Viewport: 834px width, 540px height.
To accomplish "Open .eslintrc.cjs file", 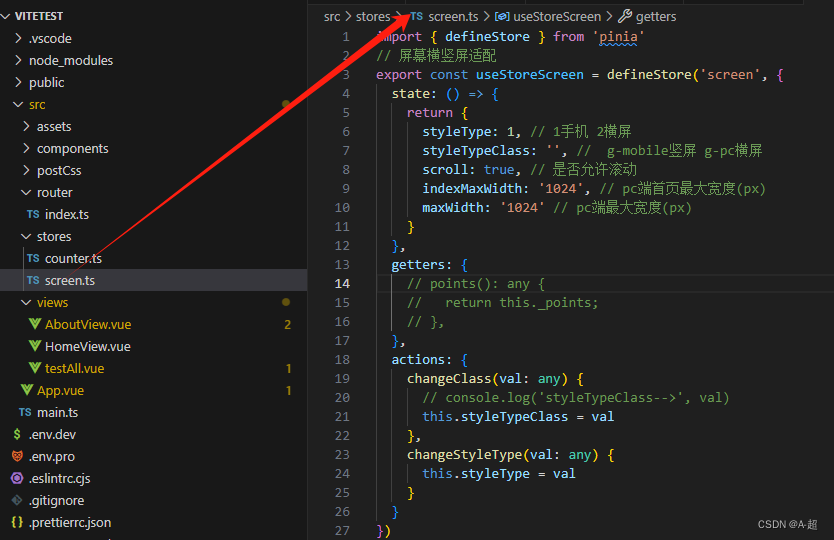I will click(x=60, y=478).
